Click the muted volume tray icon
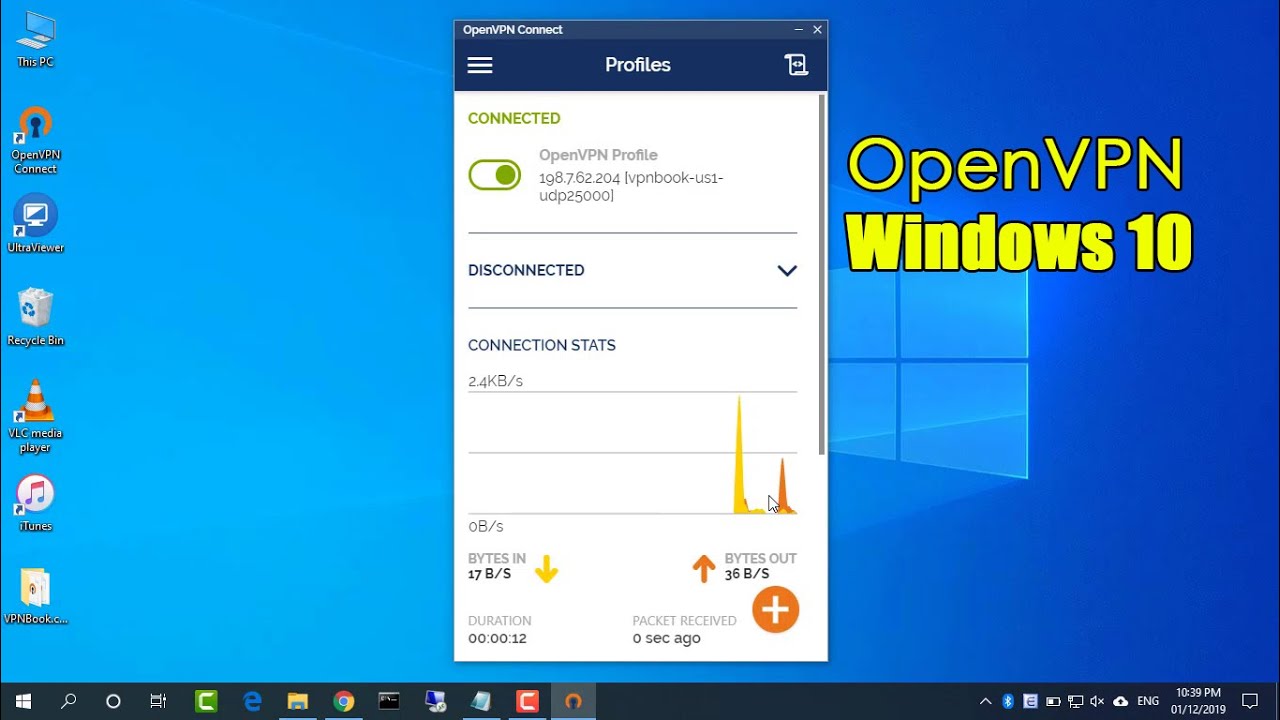Screen dimensions: 1280x720 tap(1097, 701)
